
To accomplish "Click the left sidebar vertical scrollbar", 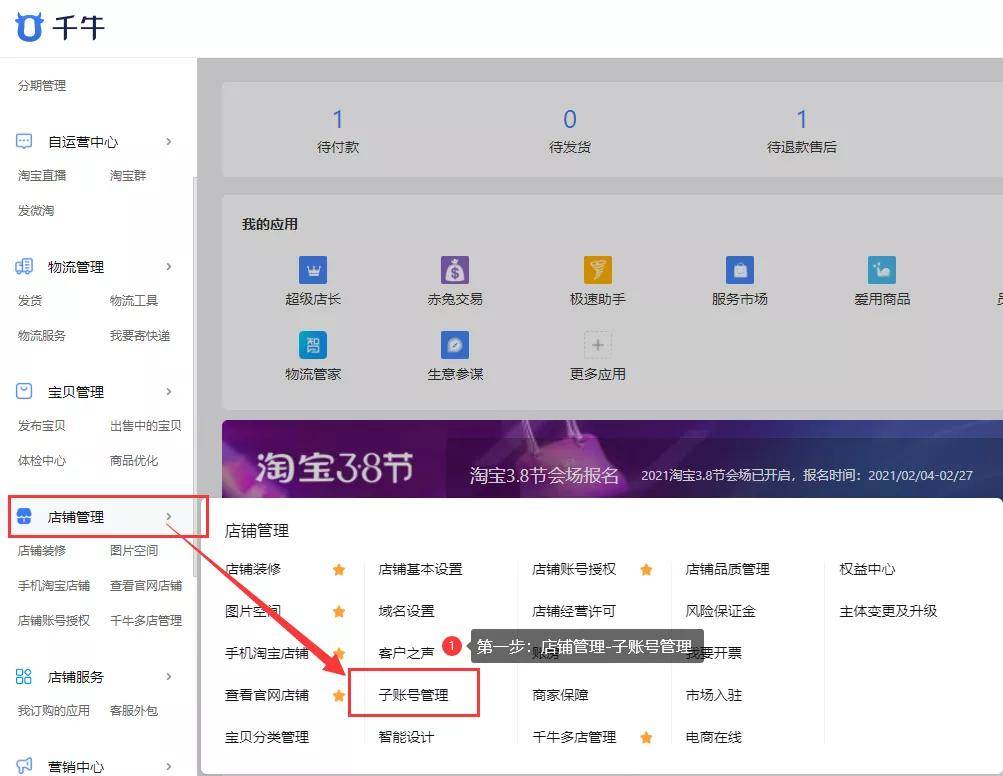I will coord(194,377).
